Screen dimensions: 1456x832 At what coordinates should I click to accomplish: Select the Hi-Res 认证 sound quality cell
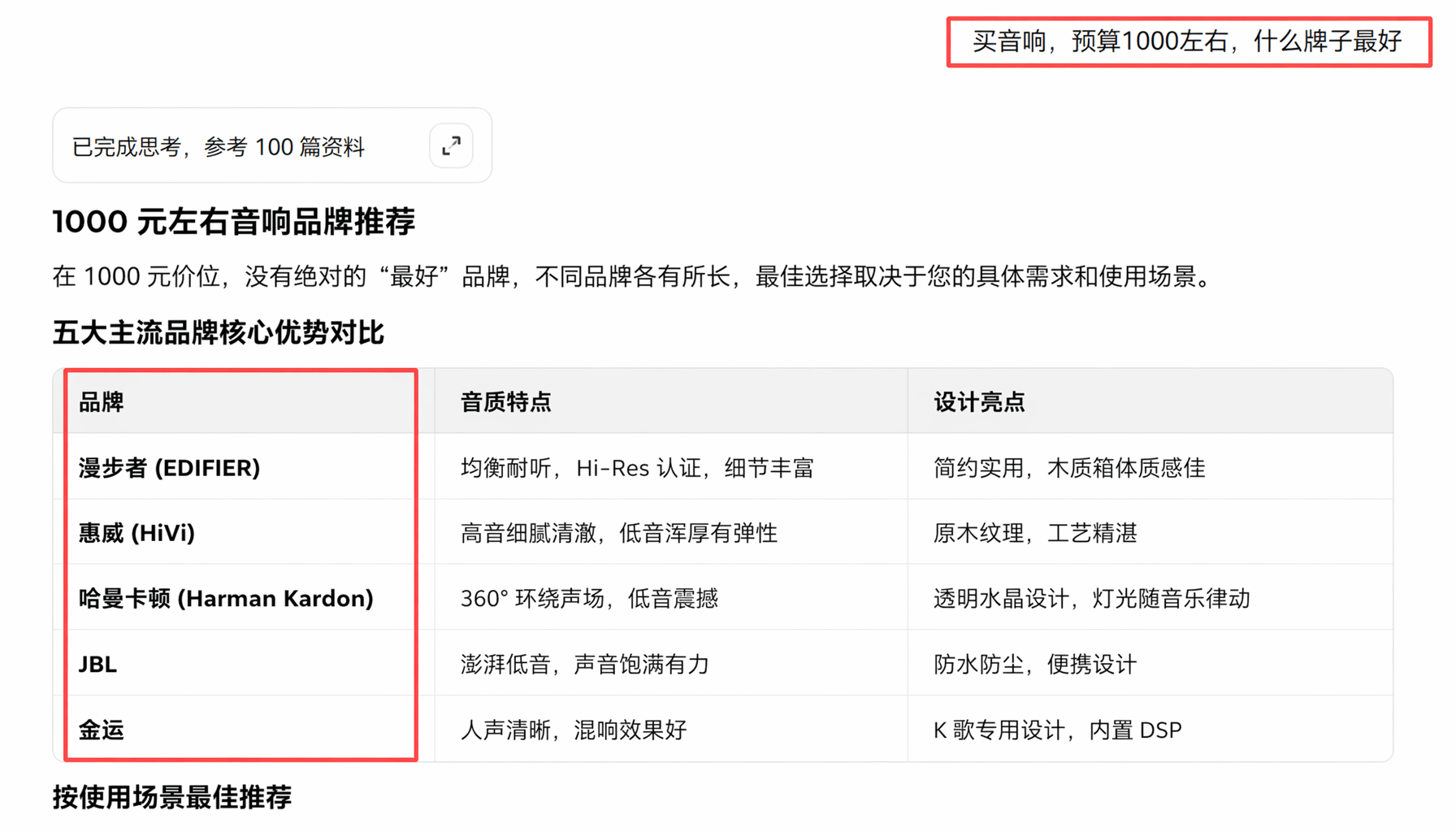[x=671, y=467]
